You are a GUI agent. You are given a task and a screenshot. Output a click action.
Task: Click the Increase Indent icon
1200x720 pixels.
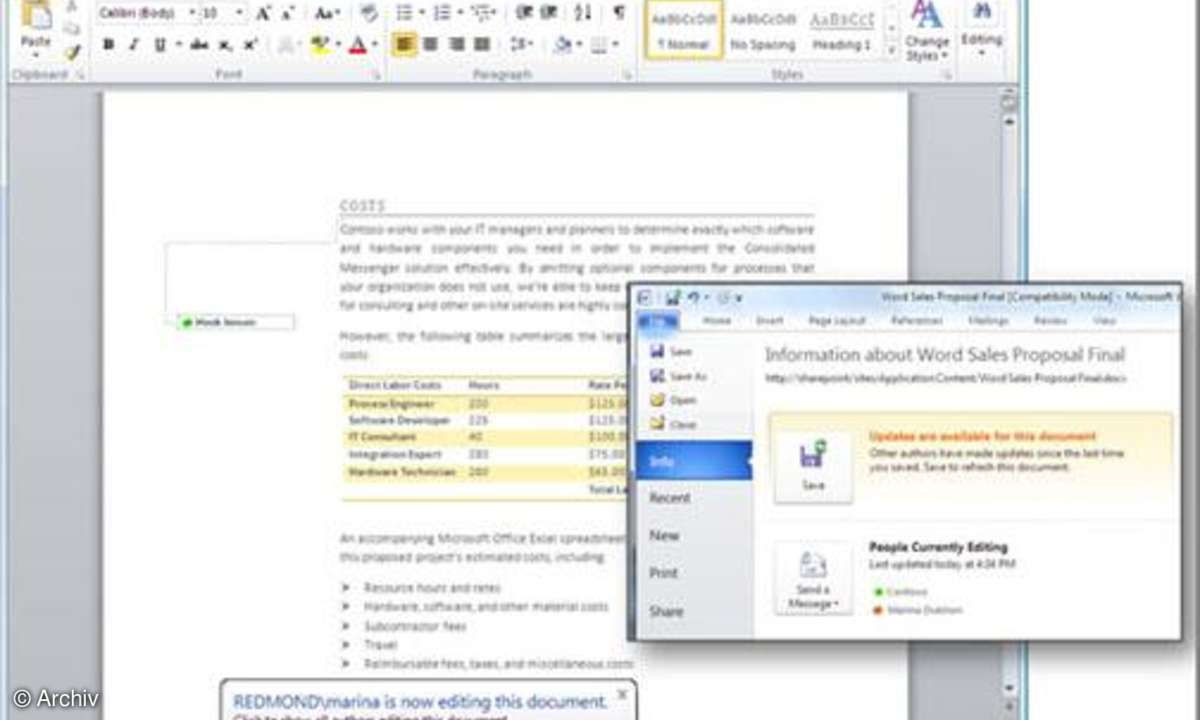point(549,13)
